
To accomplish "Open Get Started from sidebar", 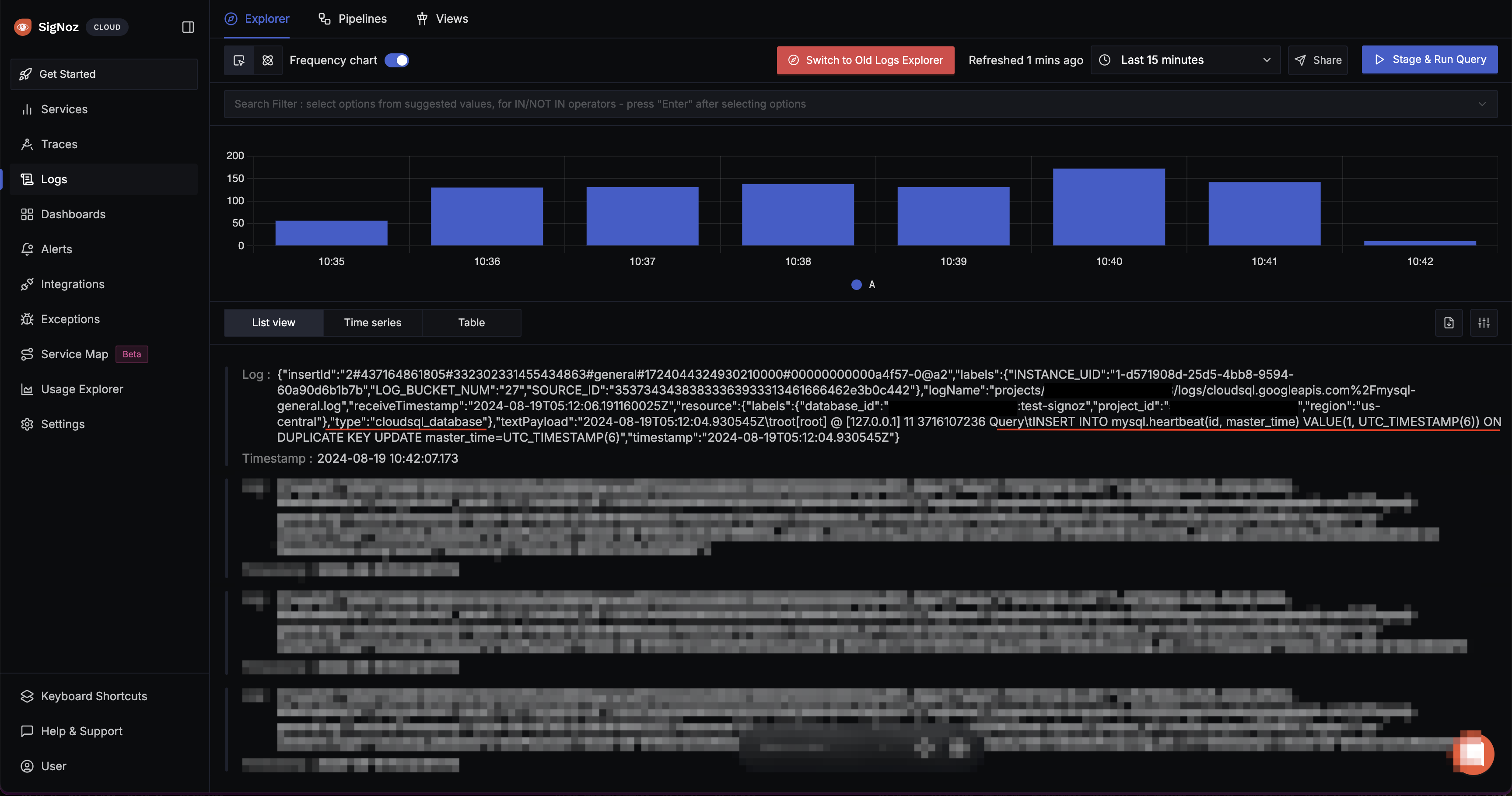I will [104, 74].
